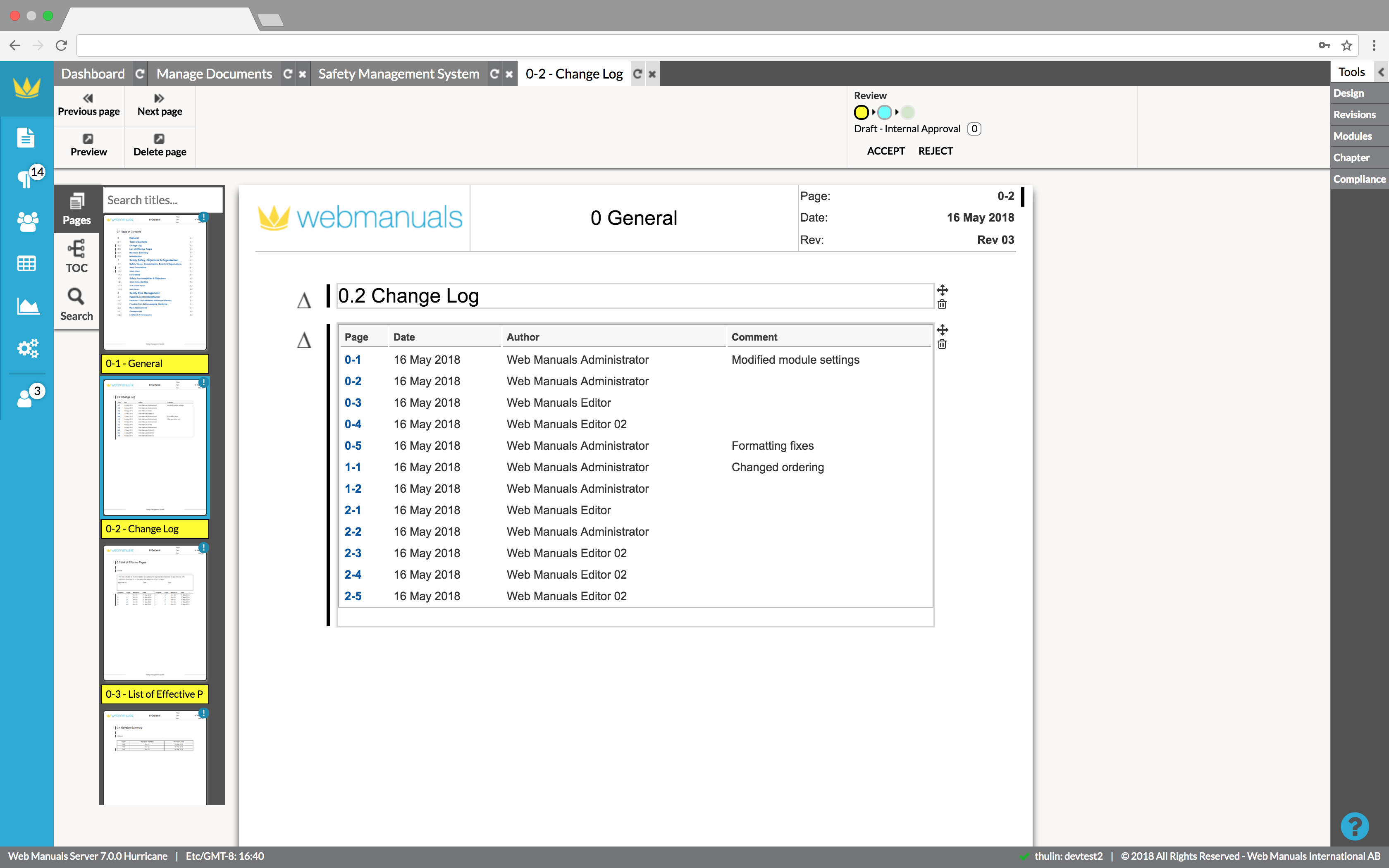Open the documents icon in left sidebar
Viewport: 1389px width, 868px height.
point(26,138)
